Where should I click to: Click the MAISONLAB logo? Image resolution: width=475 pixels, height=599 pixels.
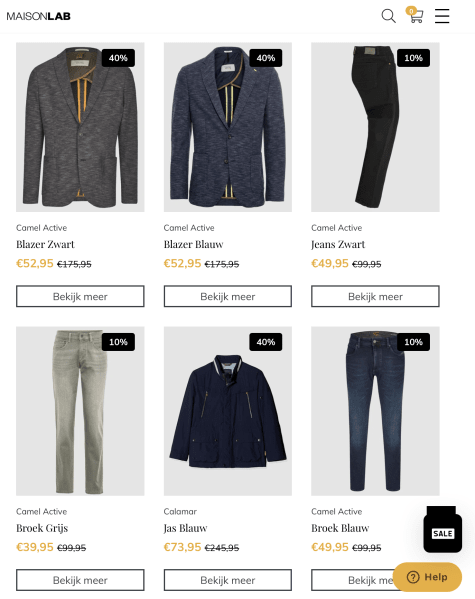click(x=39, y=16)
